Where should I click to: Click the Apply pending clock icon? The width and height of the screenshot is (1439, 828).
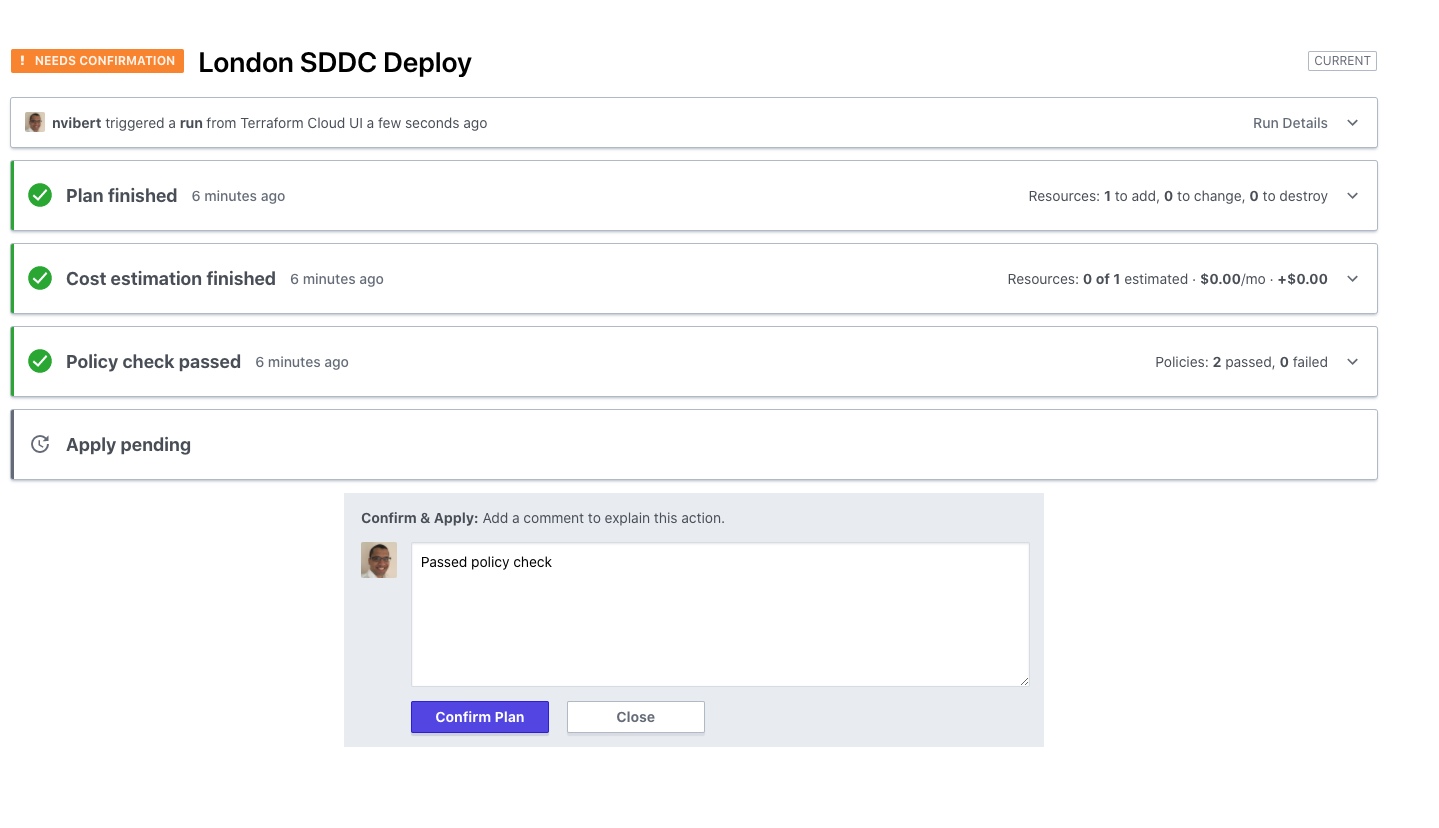40,444
